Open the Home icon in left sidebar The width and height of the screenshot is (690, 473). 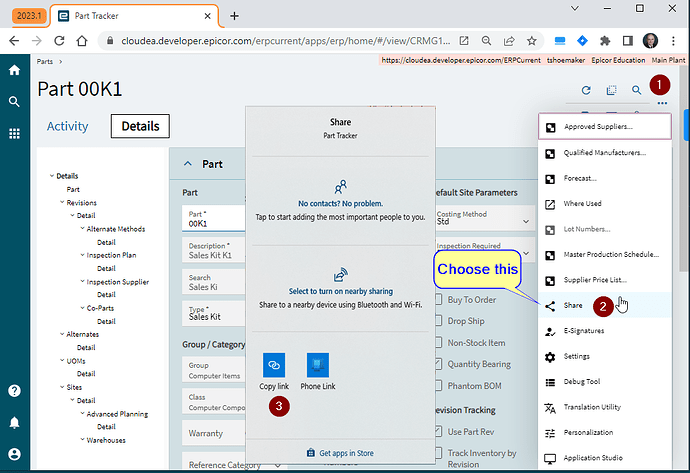tap(15, 70)
